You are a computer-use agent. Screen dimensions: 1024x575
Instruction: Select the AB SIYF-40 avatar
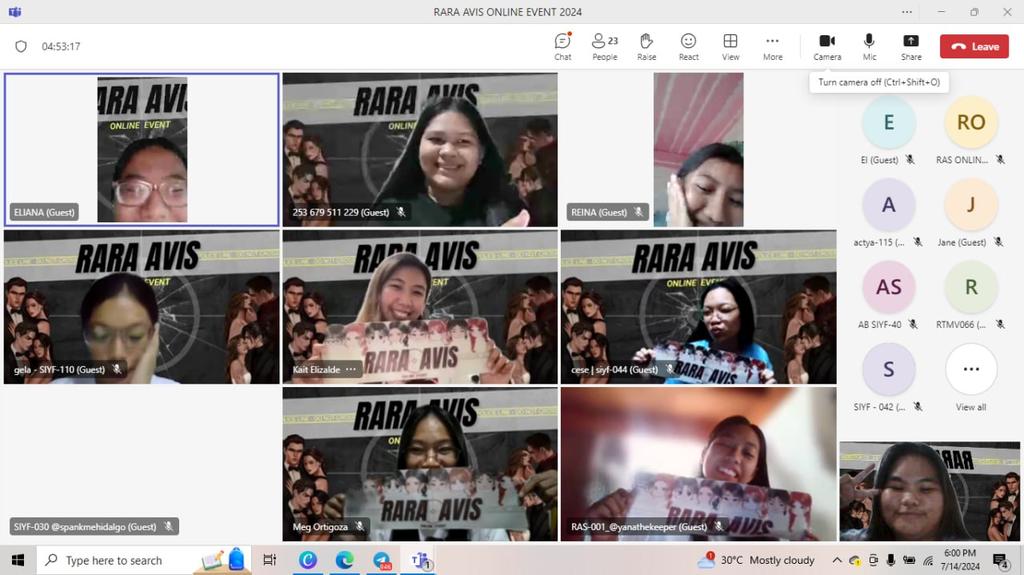pos(888,287)
